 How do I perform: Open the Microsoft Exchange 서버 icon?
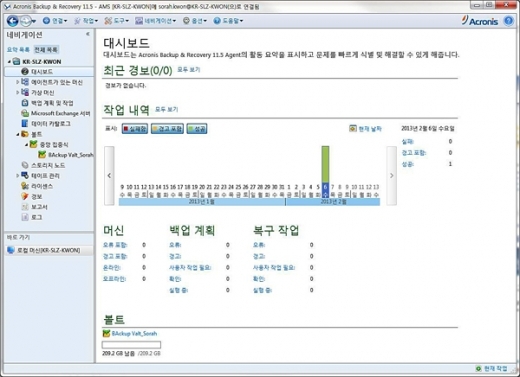tap(25, 113)
